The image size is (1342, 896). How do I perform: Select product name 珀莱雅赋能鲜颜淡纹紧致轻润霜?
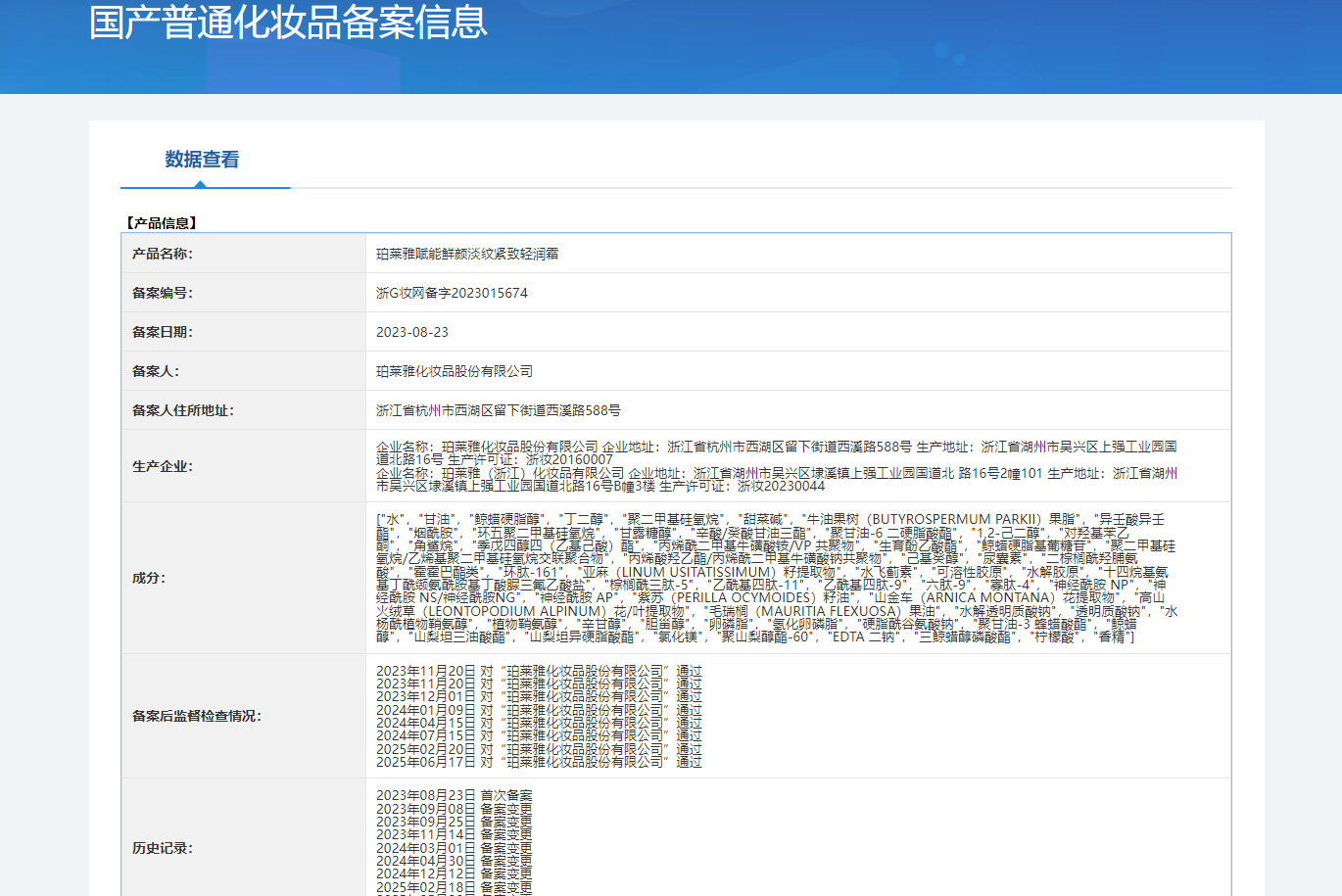(x=467, y=254)
